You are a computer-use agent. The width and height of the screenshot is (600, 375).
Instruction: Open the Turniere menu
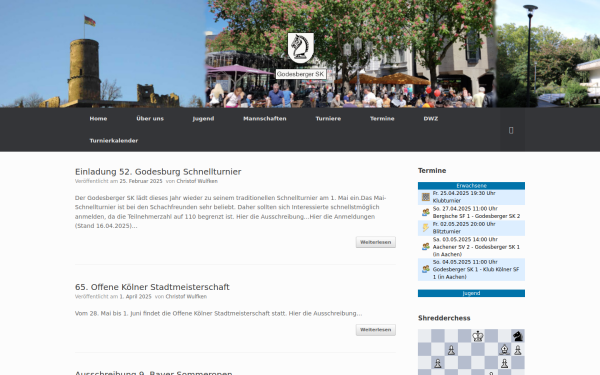click(328, 119)
